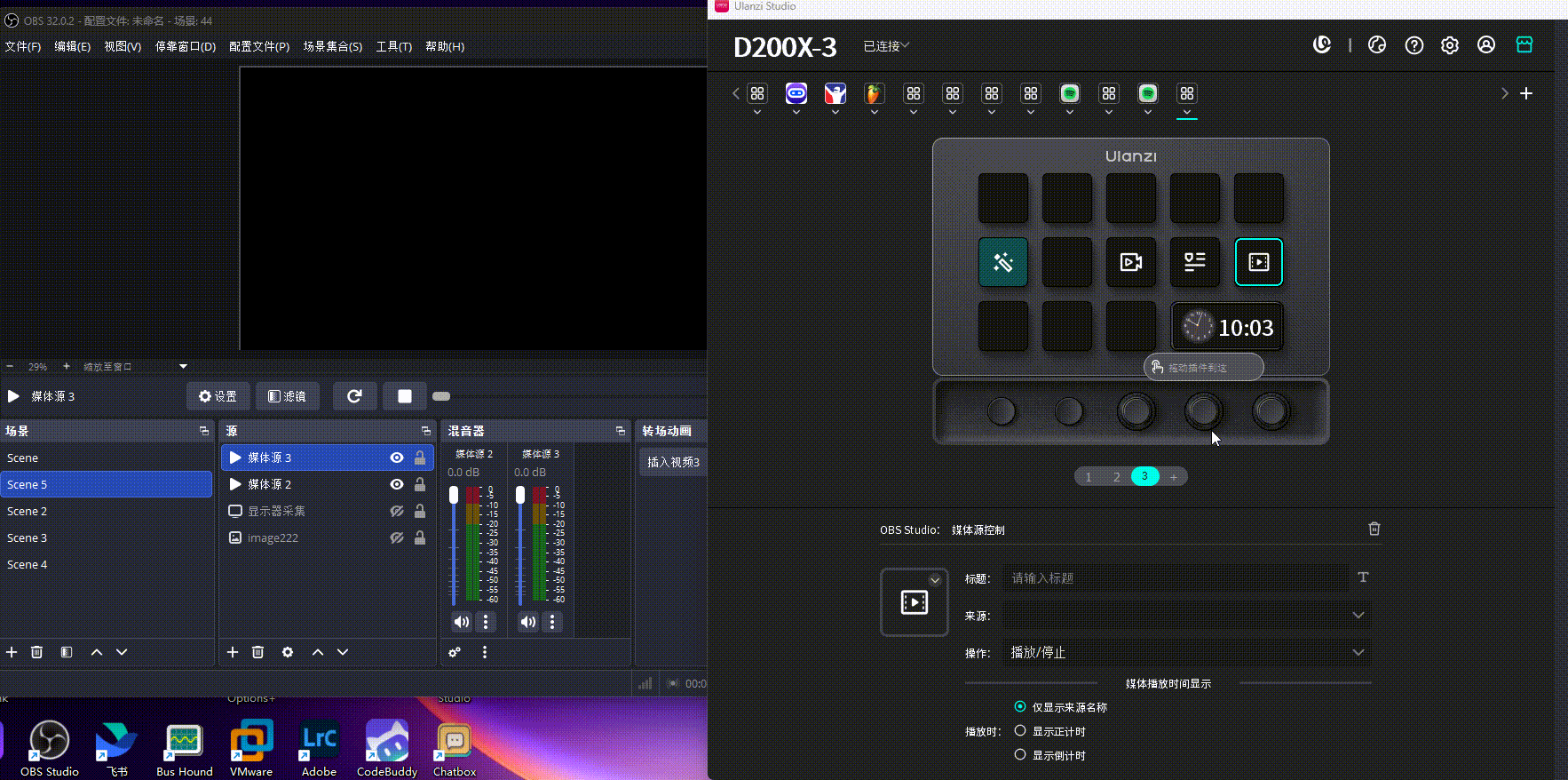This screenshot has height=780, width=1568.
Task: Expand the 已连接 connection dropdown
Action: click(887, 46)
